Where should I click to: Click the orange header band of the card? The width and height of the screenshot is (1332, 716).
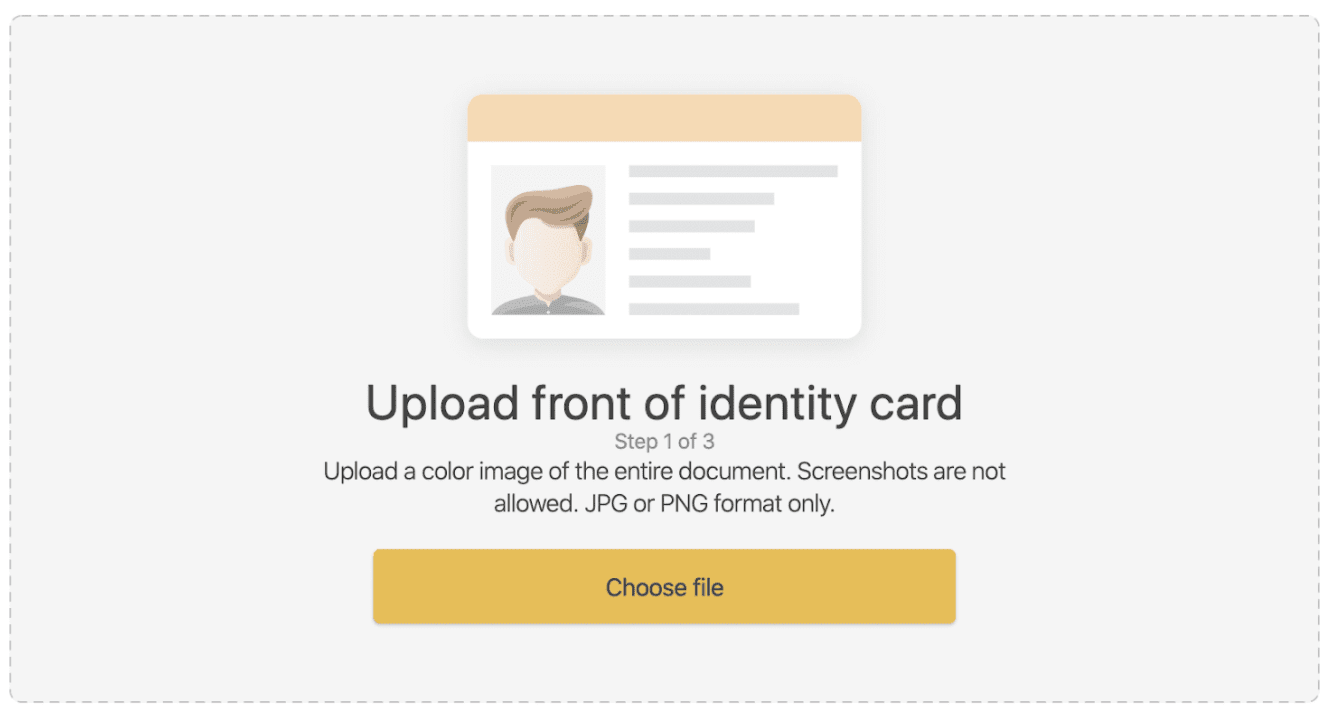tap(664, 118)
